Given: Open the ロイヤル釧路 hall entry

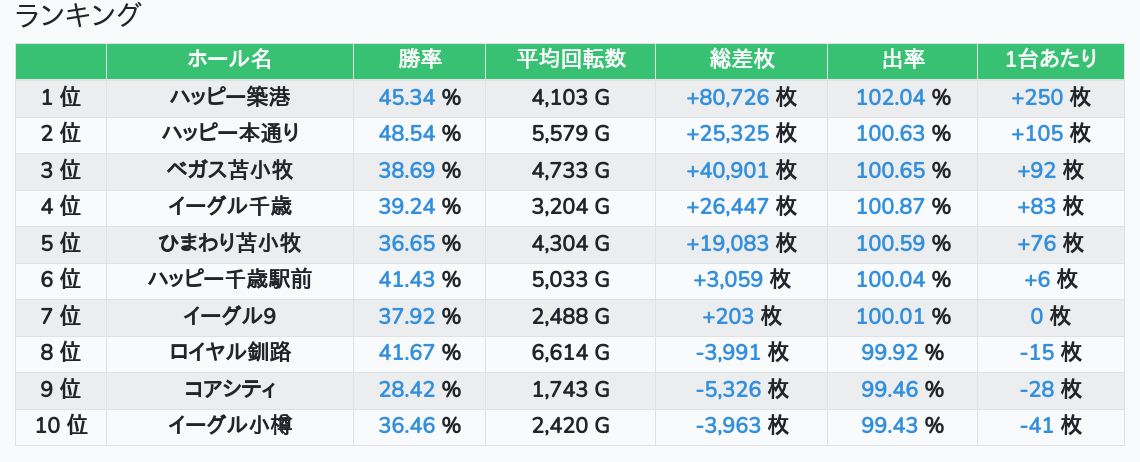Looking at the screenshot, I should 229,353.
